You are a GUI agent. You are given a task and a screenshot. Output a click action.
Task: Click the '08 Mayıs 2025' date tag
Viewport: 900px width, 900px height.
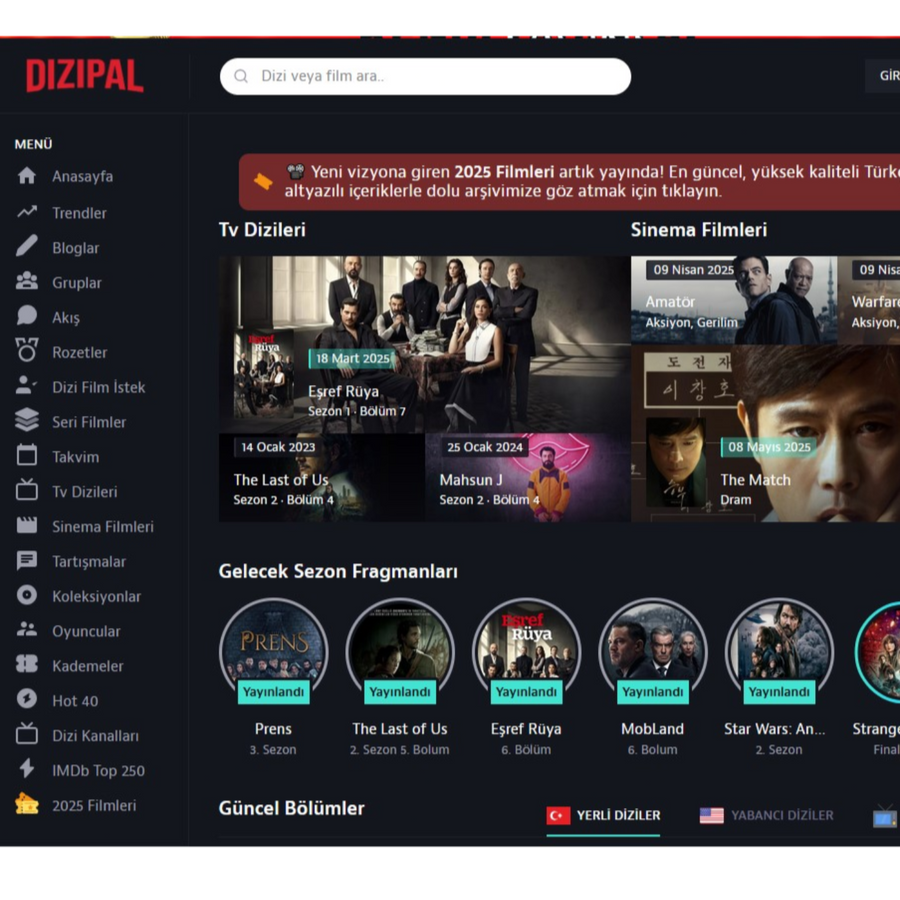coord(769,447)
